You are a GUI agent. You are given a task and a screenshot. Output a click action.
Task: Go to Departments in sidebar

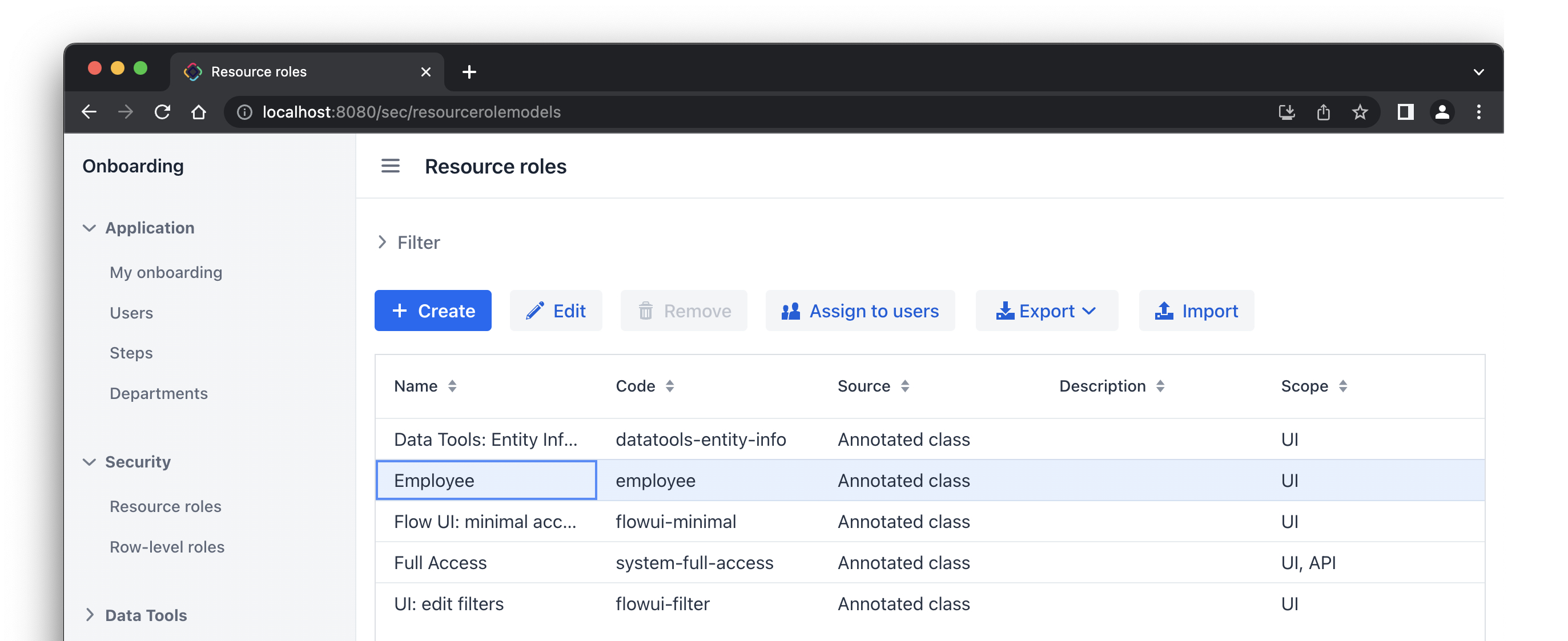158,393
